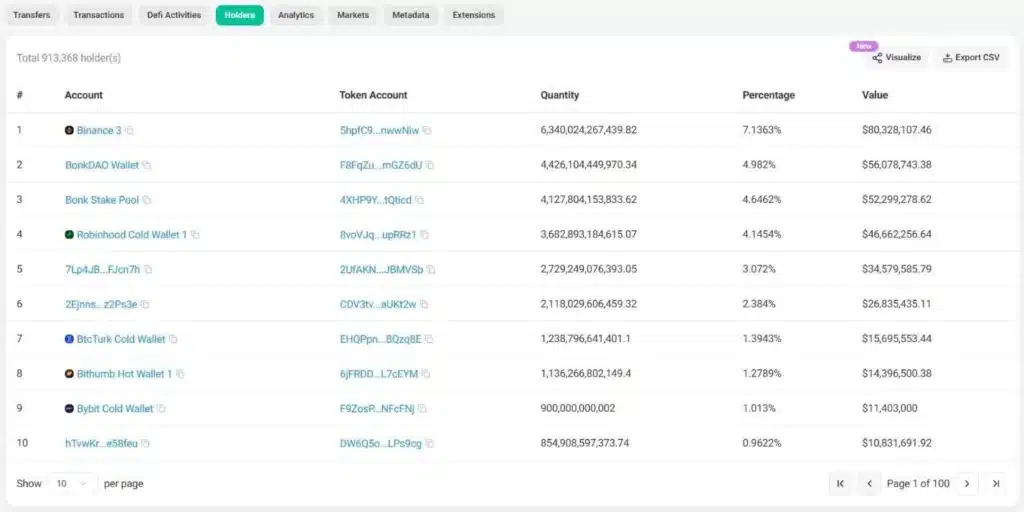Image resolution: width=1024 pixels, height=512 pixels.
Task: Open token account link F9ZosP...NFcFNj
Action: [x=377, y=409]
